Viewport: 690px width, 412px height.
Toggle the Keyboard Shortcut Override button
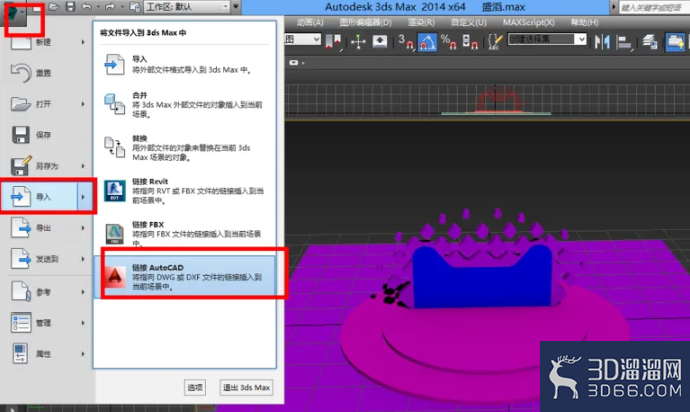coord(379,42)
